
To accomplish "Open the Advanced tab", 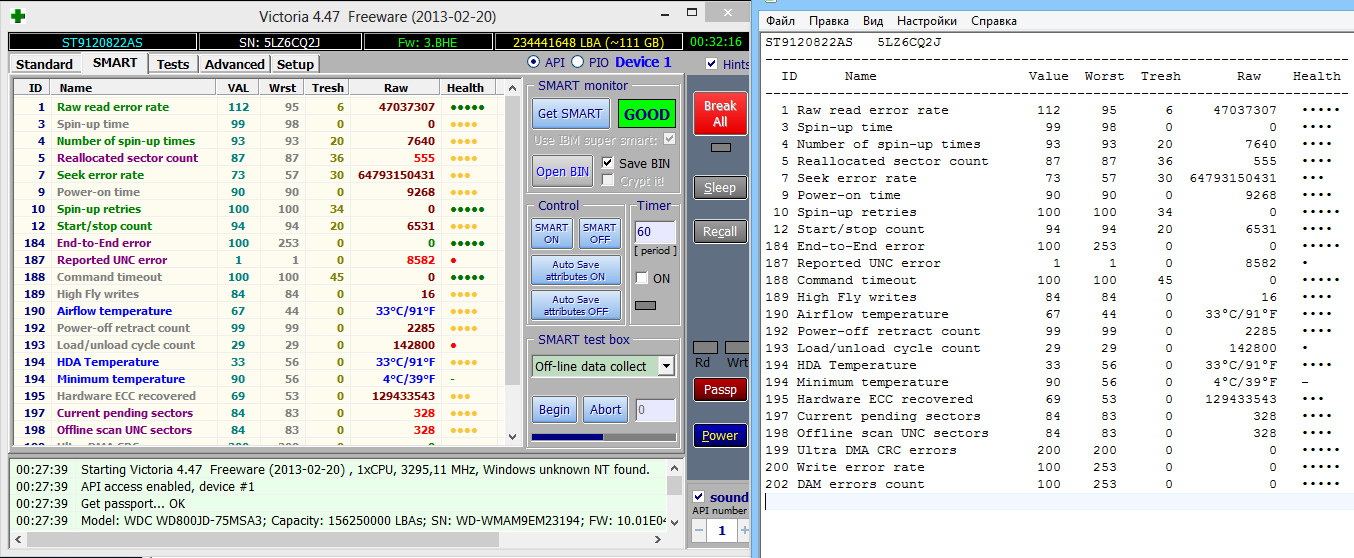I will point(235,64).
